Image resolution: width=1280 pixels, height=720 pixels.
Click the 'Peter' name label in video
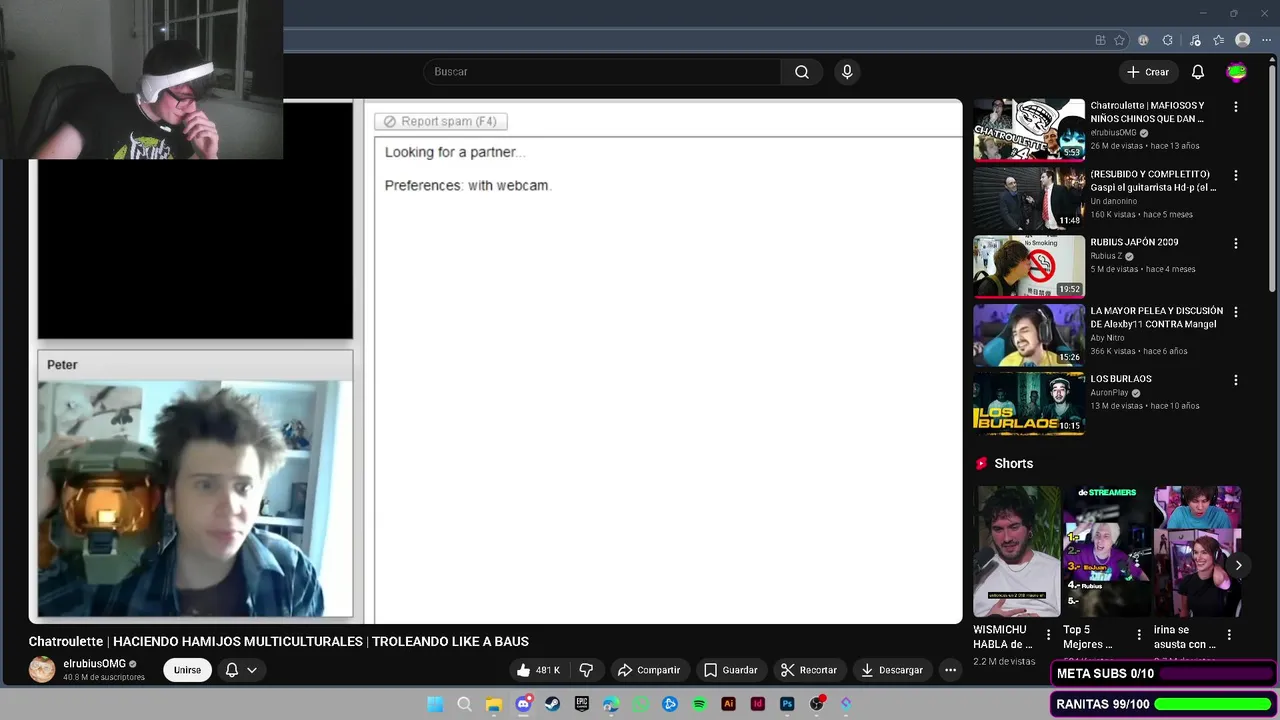[62, 365]
